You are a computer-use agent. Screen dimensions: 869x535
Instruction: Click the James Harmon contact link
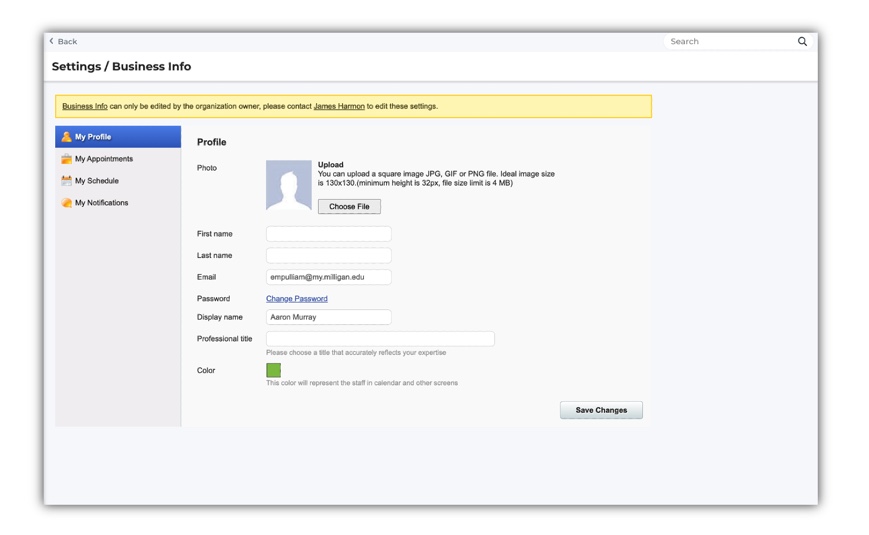pyautogui.click(x=339, y=106)
